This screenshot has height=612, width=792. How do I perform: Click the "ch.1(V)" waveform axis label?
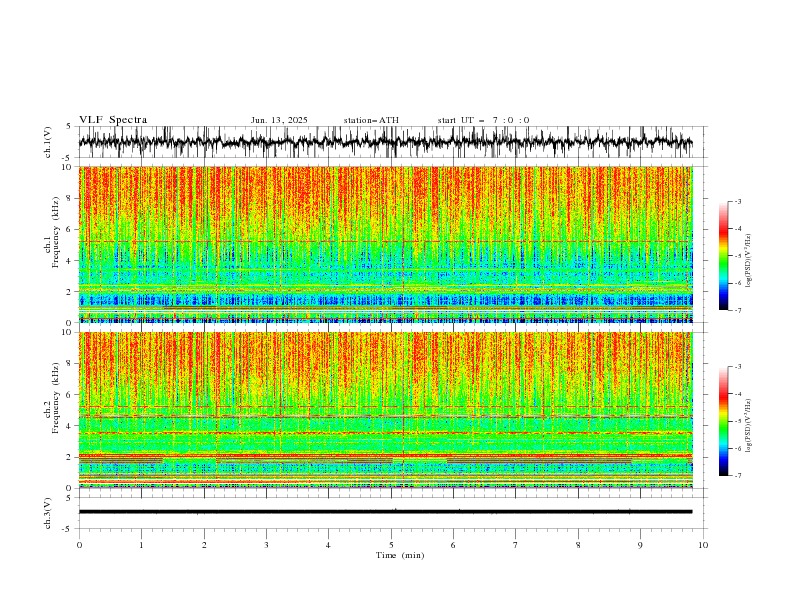click(x=48, y=142)
